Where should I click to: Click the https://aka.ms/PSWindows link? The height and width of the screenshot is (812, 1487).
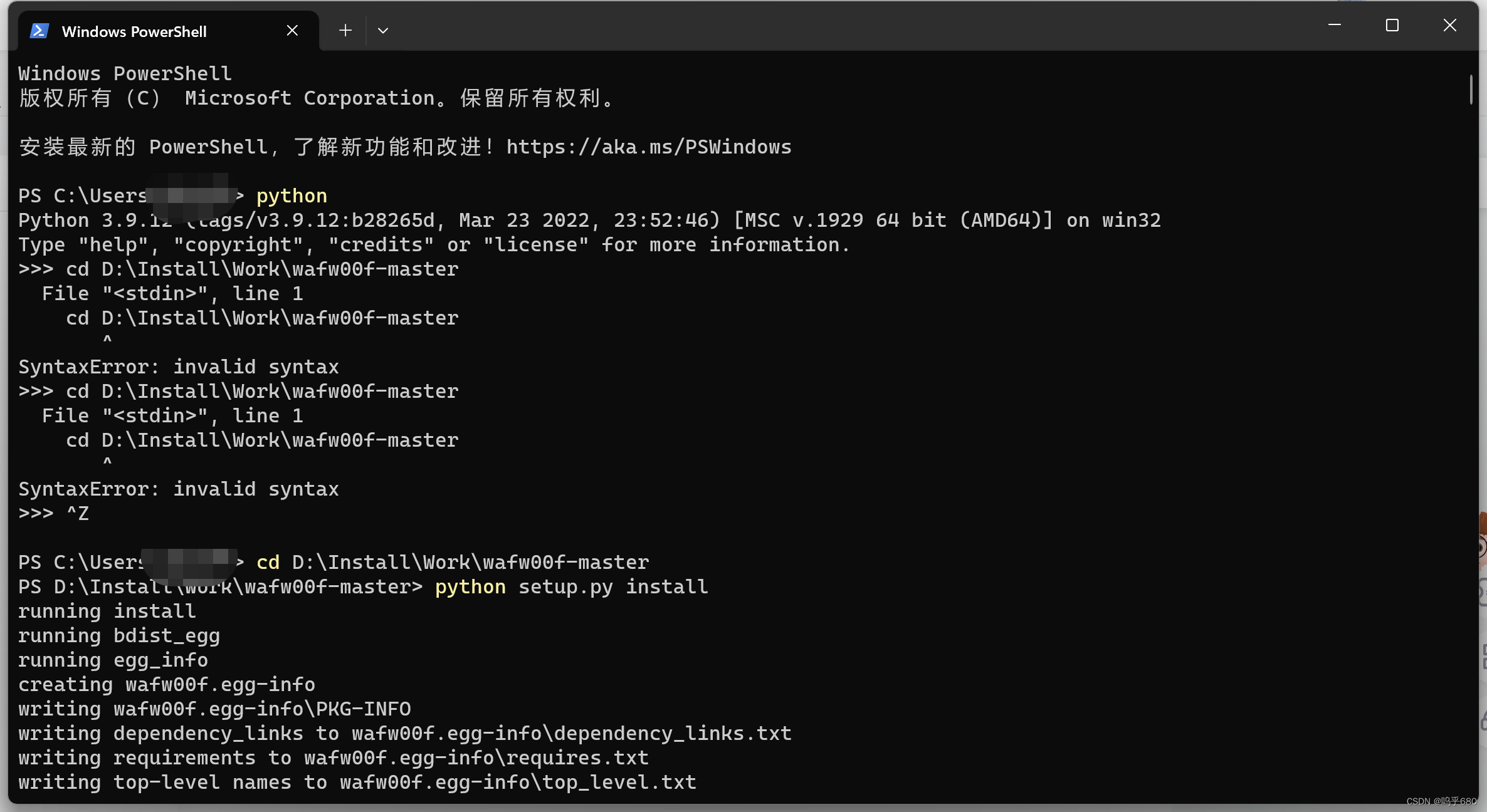click(649, 147)
